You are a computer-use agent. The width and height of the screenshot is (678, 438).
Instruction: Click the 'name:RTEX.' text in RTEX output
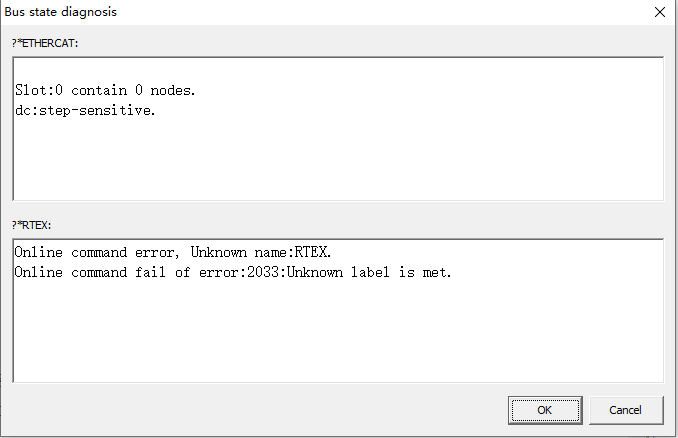click(x=293, y=252)
